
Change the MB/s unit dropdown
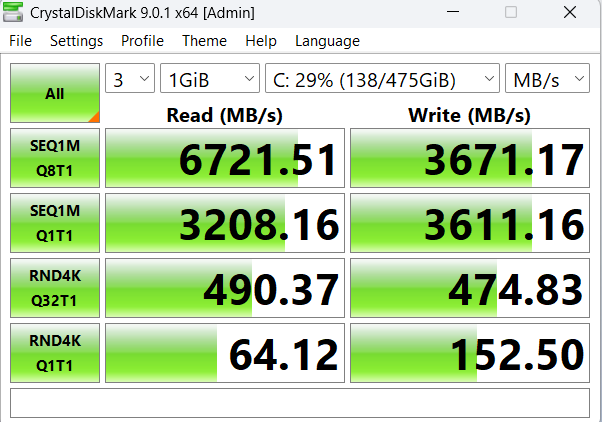549,79
